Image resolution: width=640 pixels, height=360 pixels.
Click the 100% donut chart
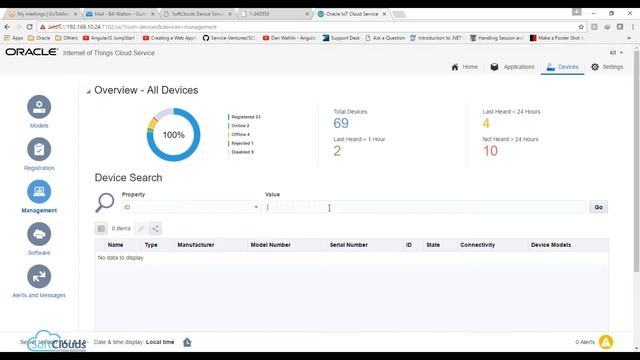[173, 135]
